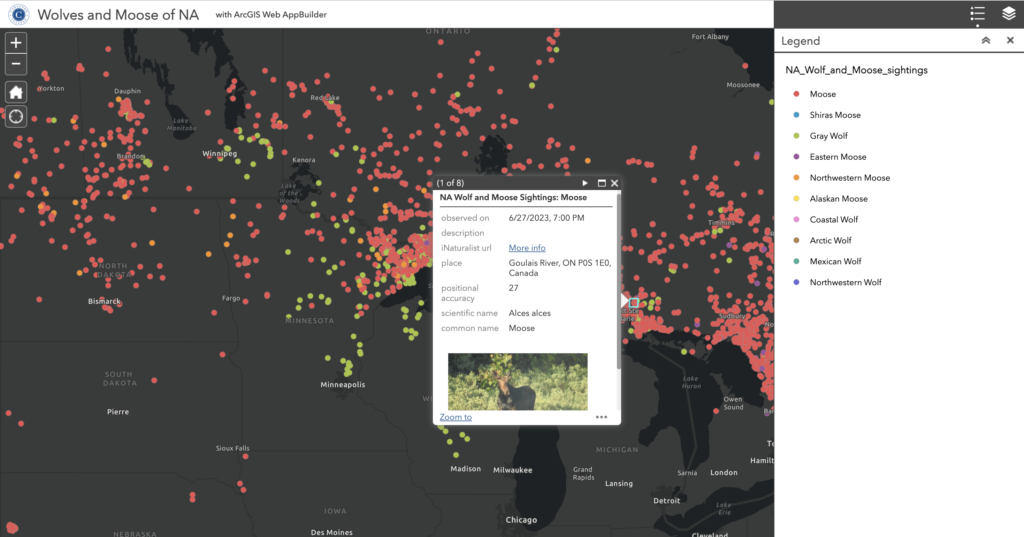
Task: Click Alaskan Moose legend entry
Action: 839,199
